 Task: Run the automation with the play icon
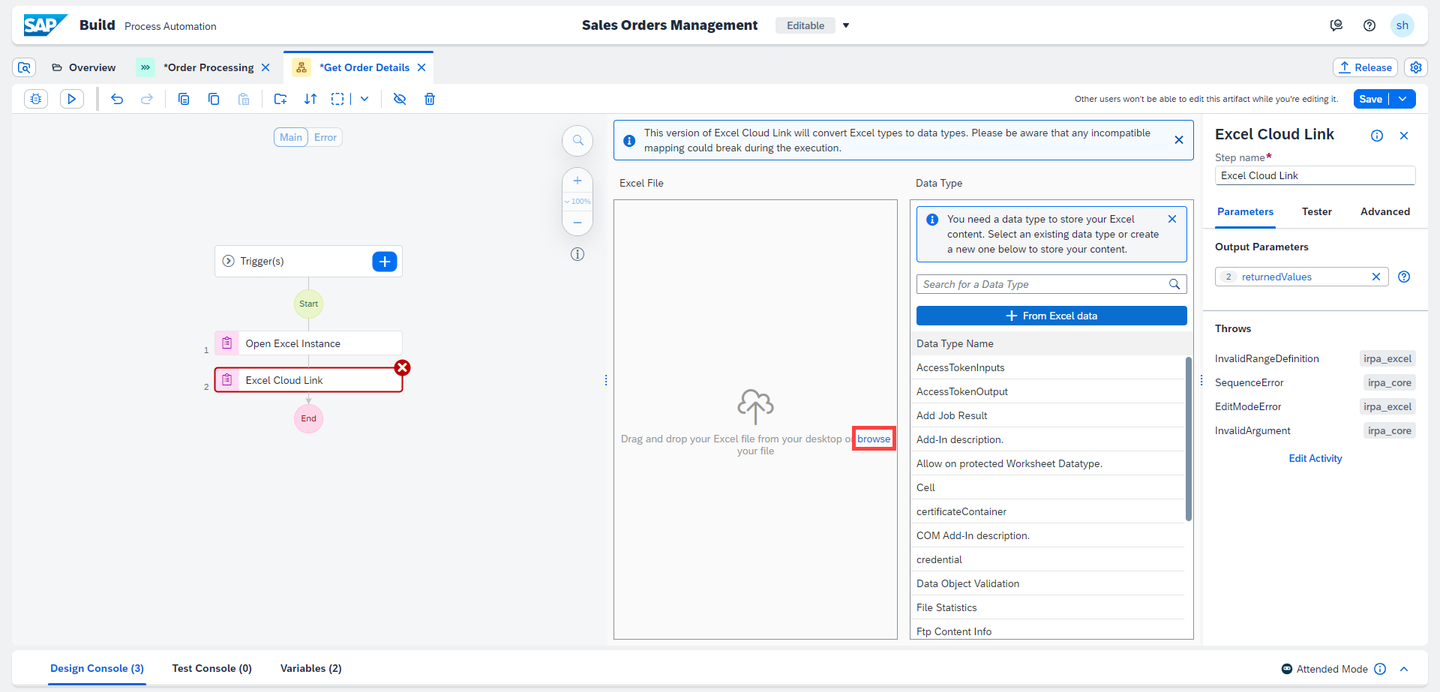(71, 99)
